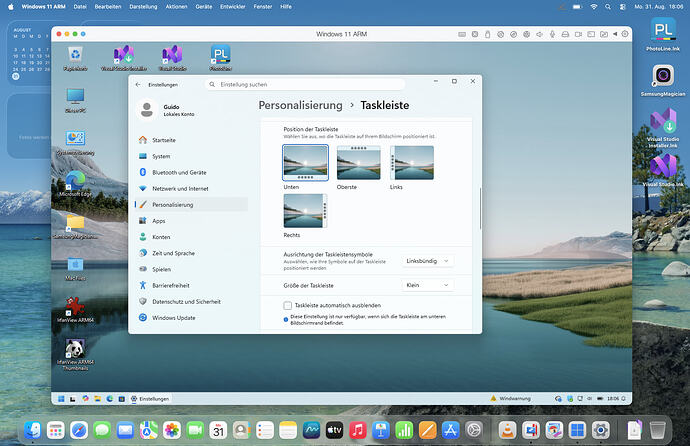Open the Mac Files desktop folder

click(x=75, y=268)
